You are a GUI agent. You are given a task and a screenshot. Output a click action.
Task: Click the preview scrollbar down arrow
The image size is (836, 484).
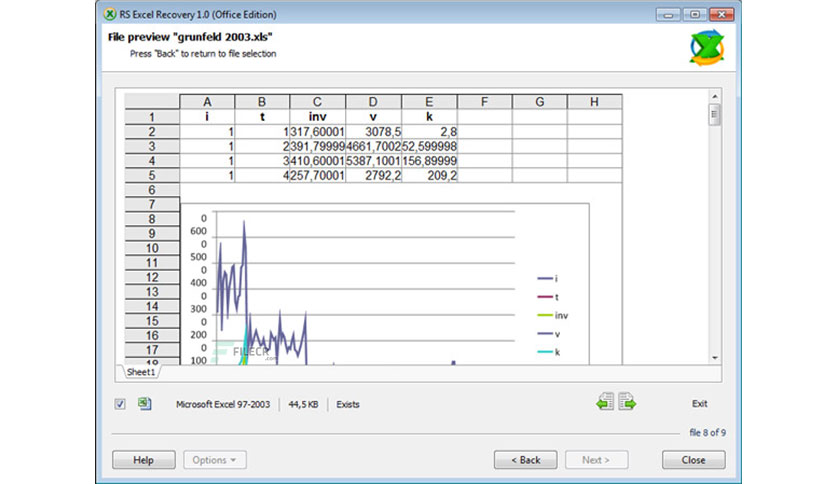pos(715,358)
